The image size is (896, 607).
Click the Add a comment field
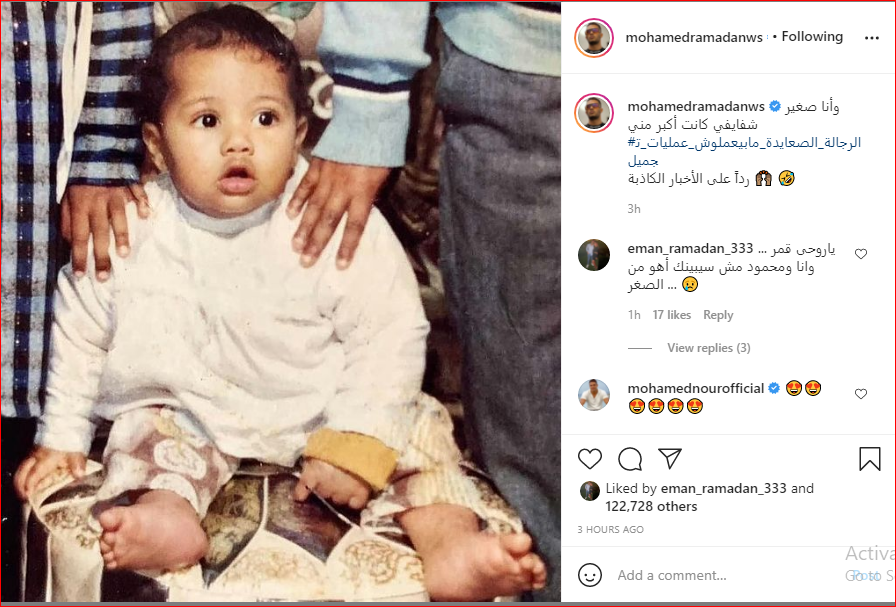(x=726, y=575)
